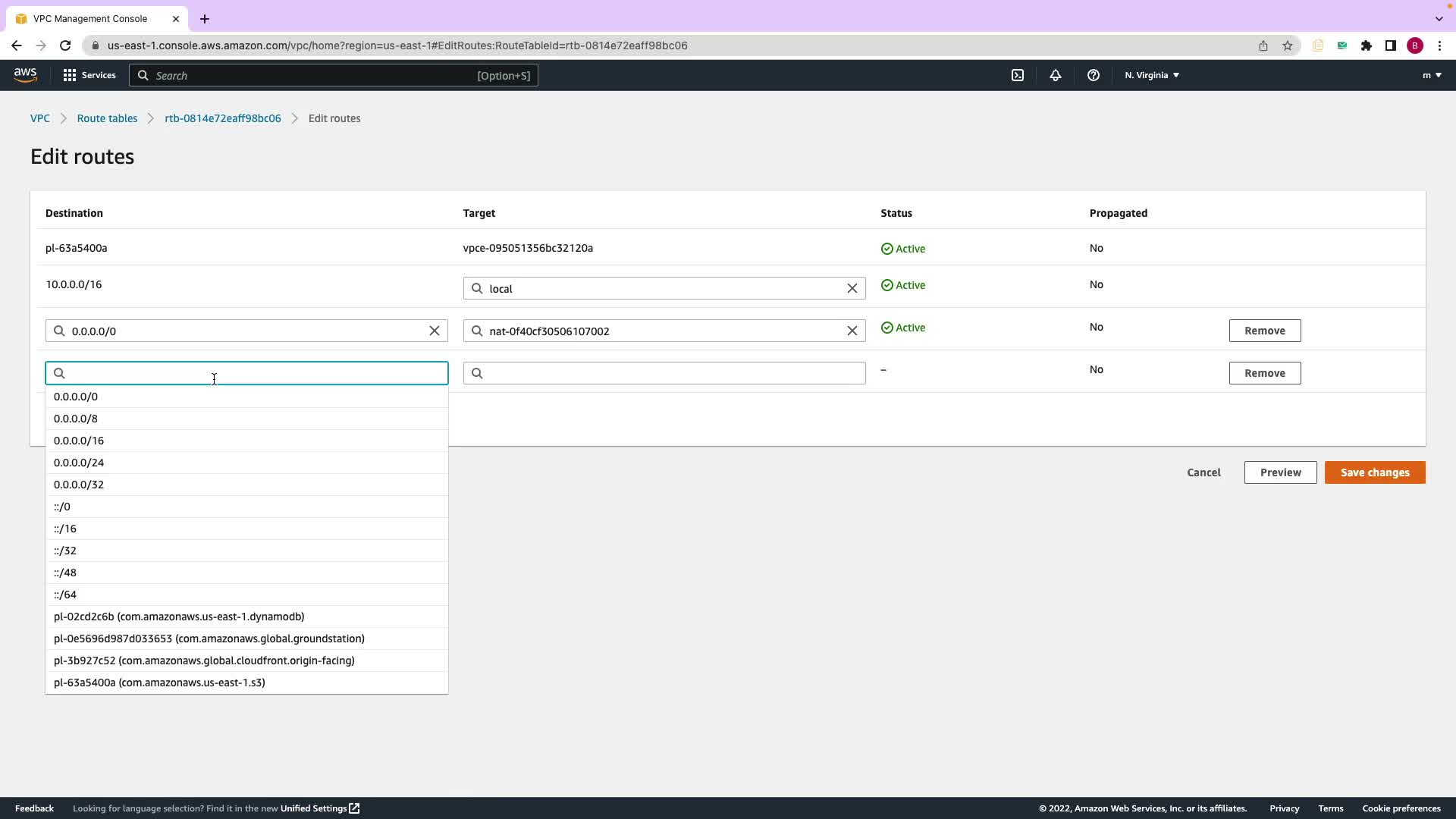Open the help question-mark icon
The height and width of the screenshot is (819, 1456).
[1093, 75]
